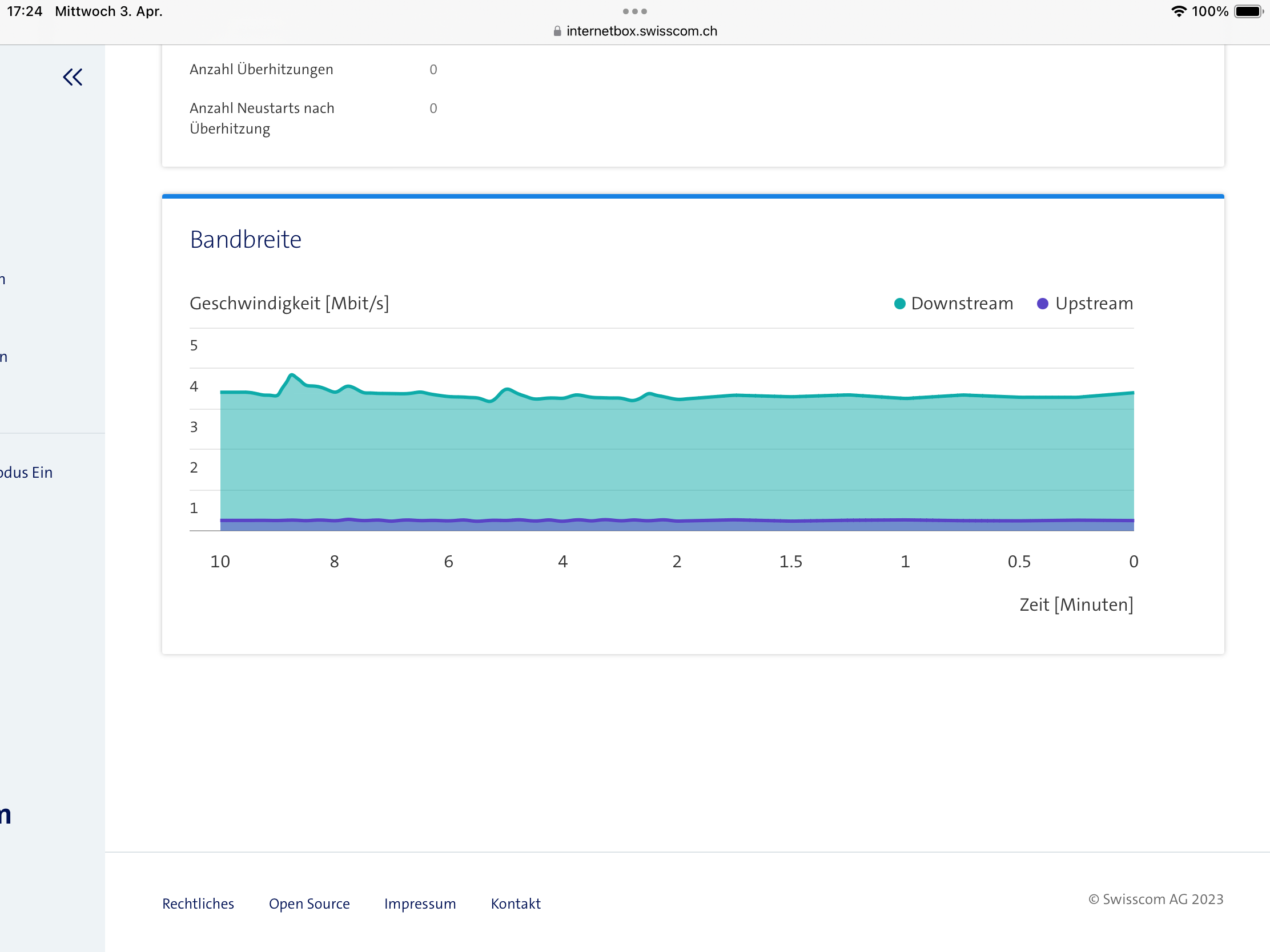
Task: Tap the Wi-Fi status icon
Action: point(1178,11)
